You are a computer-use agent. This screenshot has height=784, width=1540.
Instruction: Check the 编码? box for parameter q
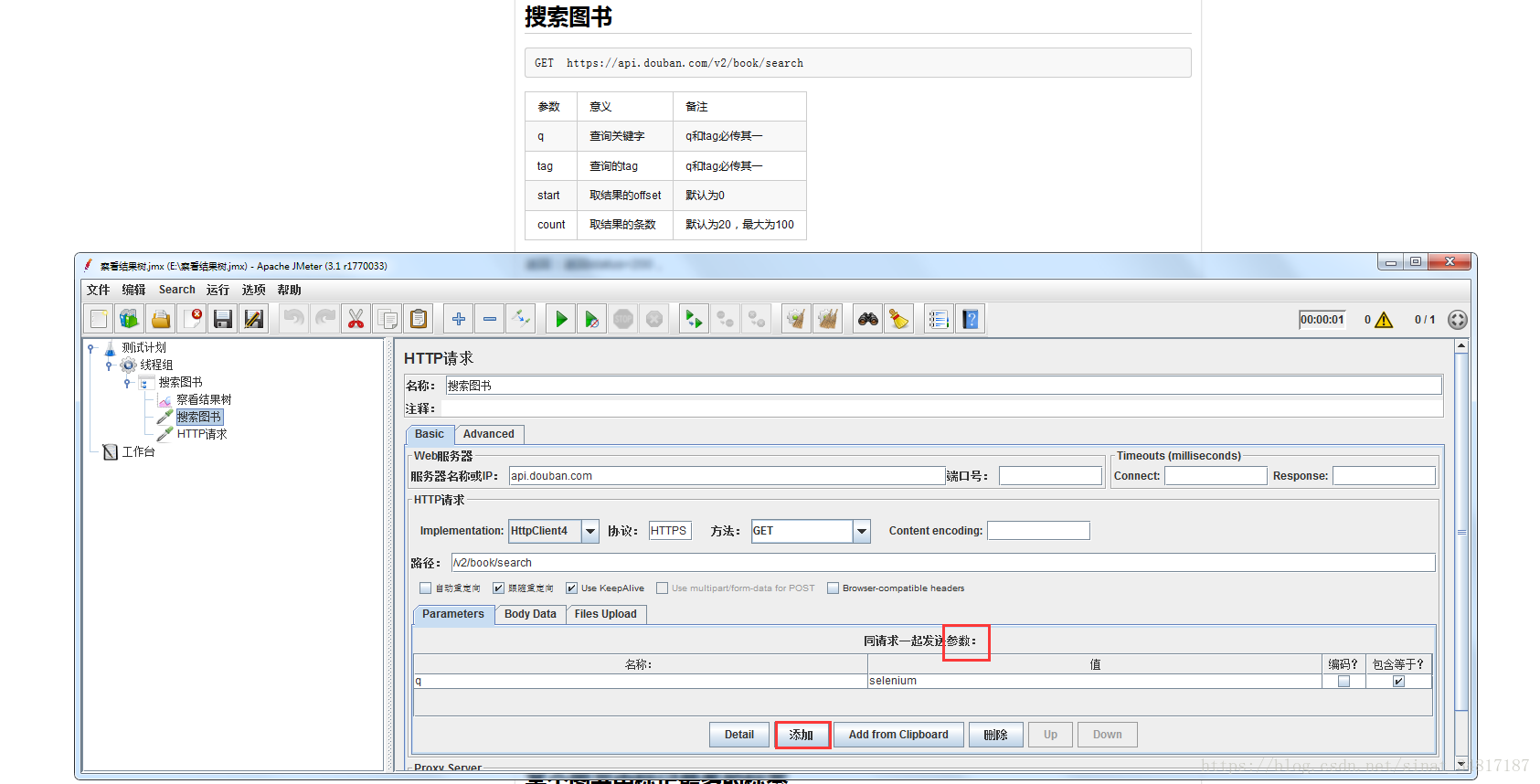click(x=1344, y=682)
